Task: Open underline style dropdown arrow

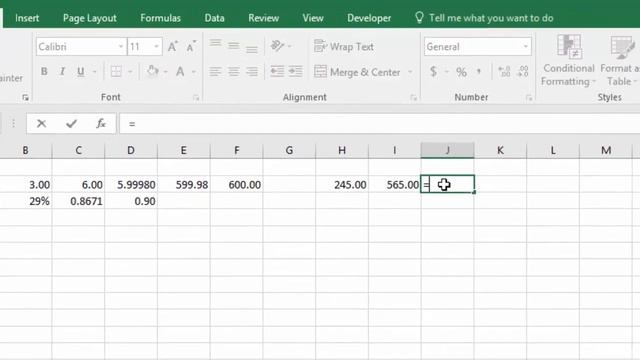Action: point(94,72)
